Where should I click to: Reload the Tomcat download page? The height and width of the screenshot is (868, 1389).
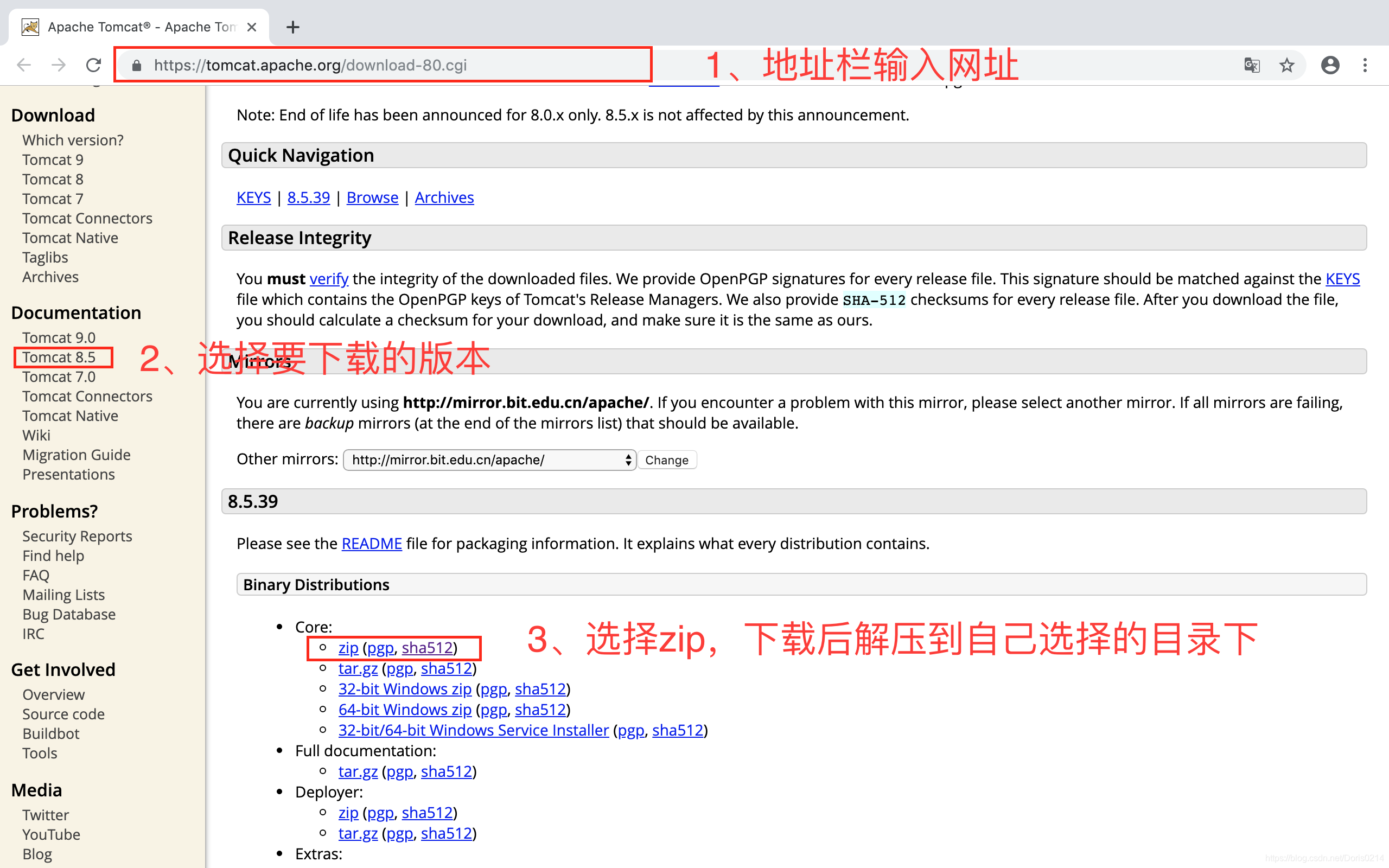[93, 65]
